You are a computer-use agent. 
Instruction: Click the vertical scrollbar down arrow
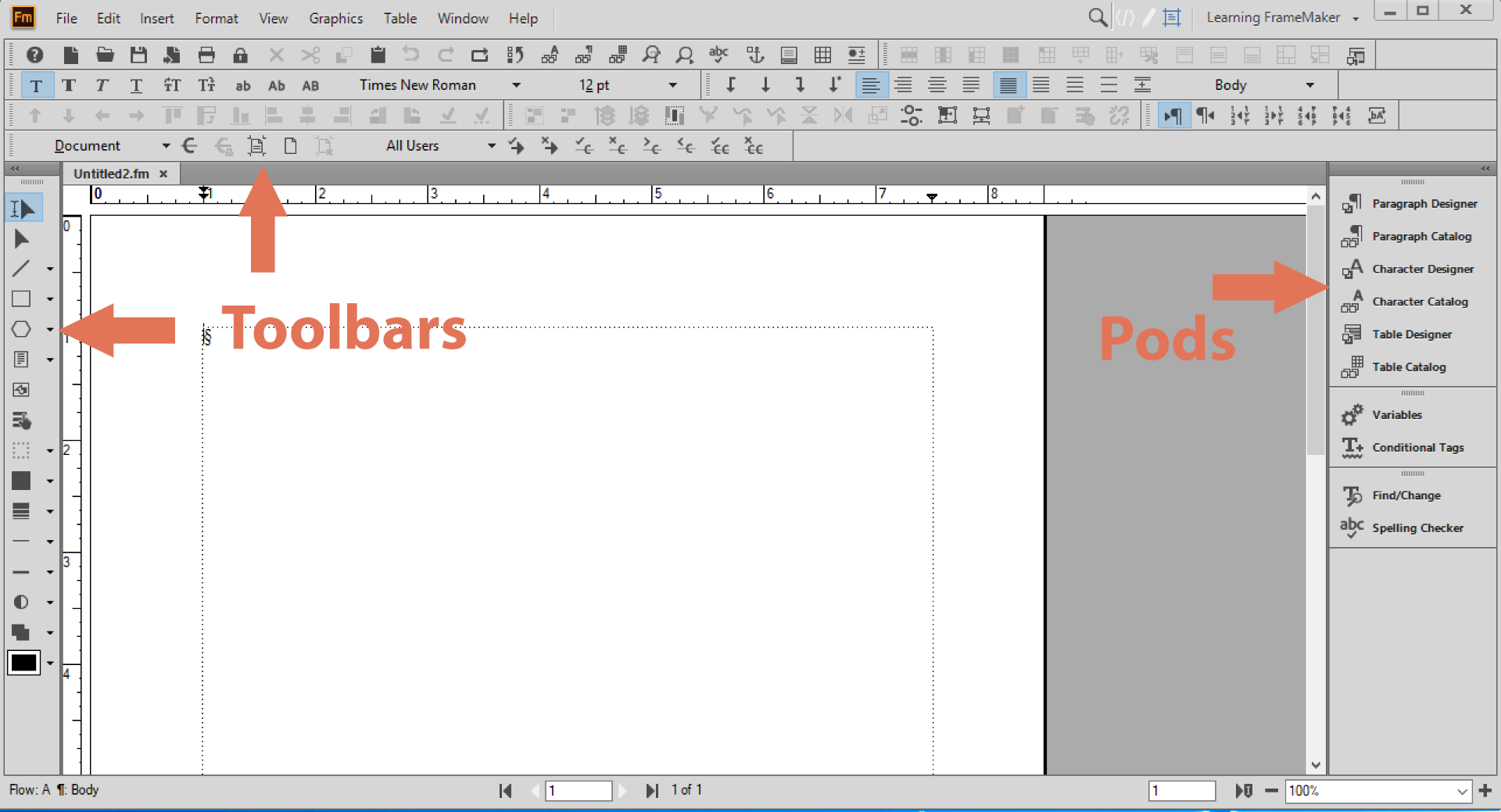pos(1316,765)
